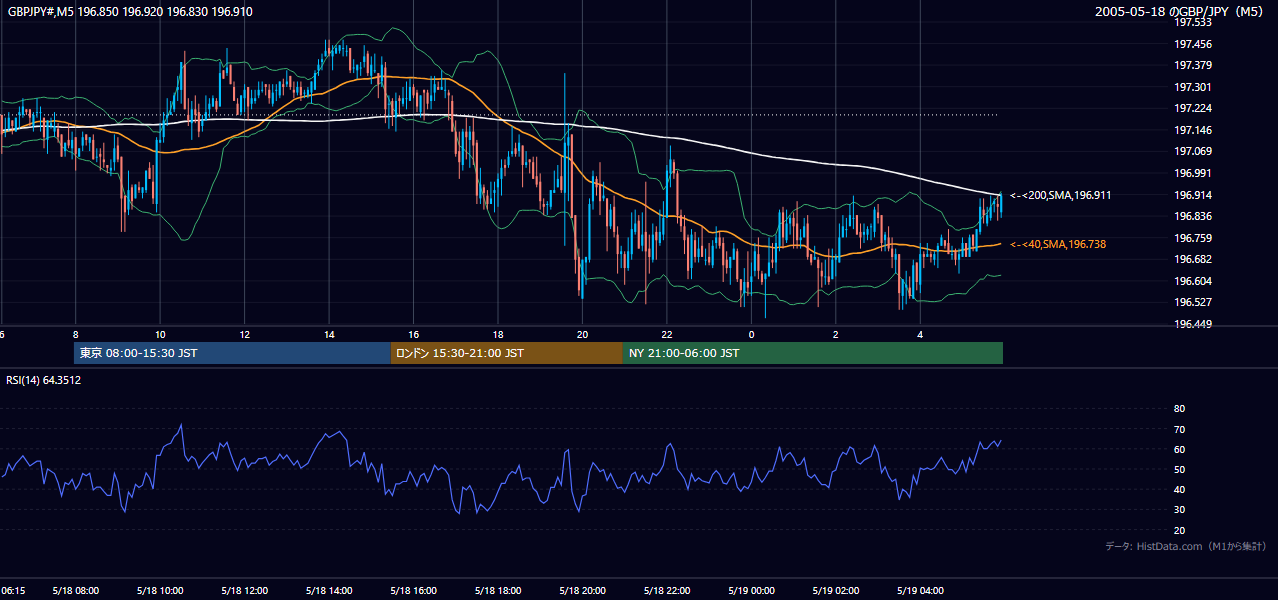Click hour label 10 under price chart
Screen dimensions: 1278x600
pyautogui.click(x=160, y=334)
